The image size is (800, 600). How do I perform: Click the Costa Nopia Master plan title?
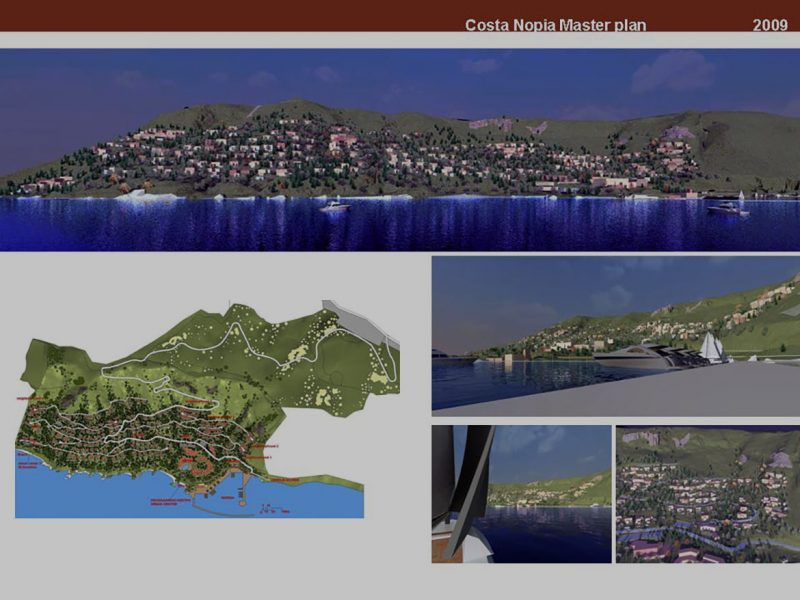pos(555,24)
